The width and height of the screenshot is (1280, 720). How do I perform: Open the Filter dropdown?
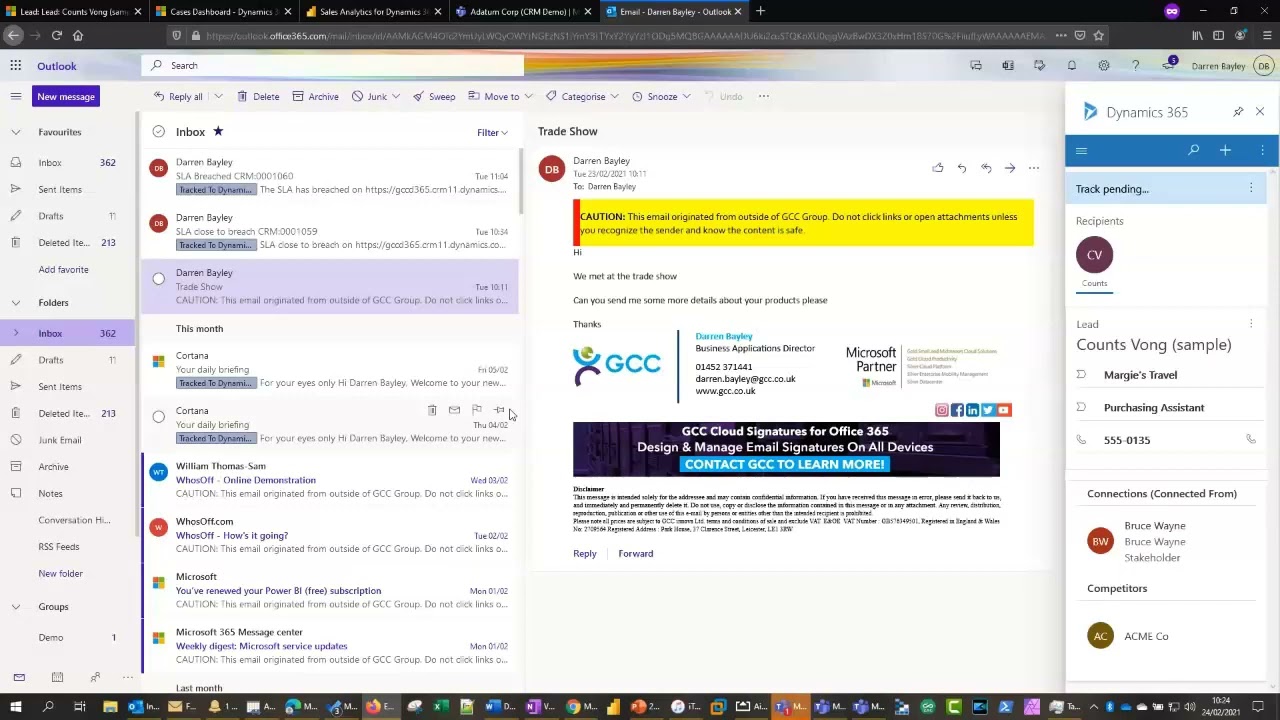click(x=492, y=132)
